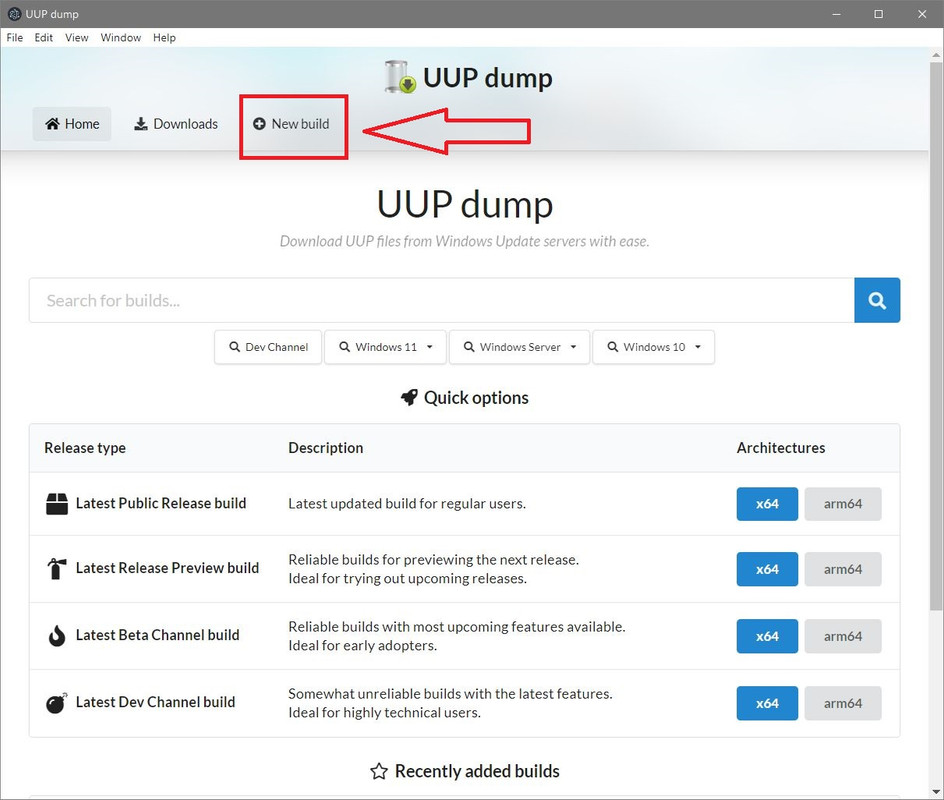This screenshot has height=800, width=944.
Task: Maximize the UUP dump window
Action: point(878,14)
